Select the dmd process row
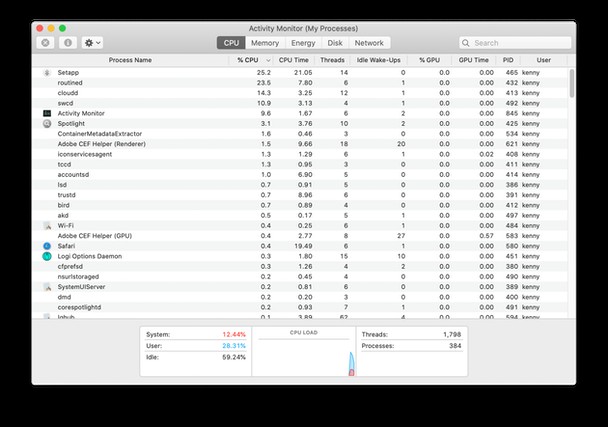This screenshot has height=427, width=608. pyautogui.click(x=300, y=297)
